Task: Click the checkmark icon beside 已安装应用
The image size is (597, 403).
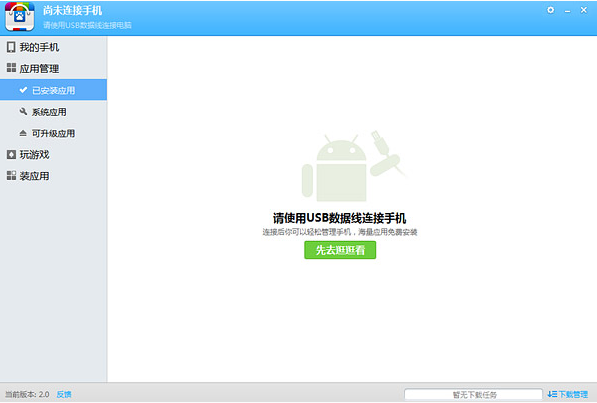Action: (23, 90)
